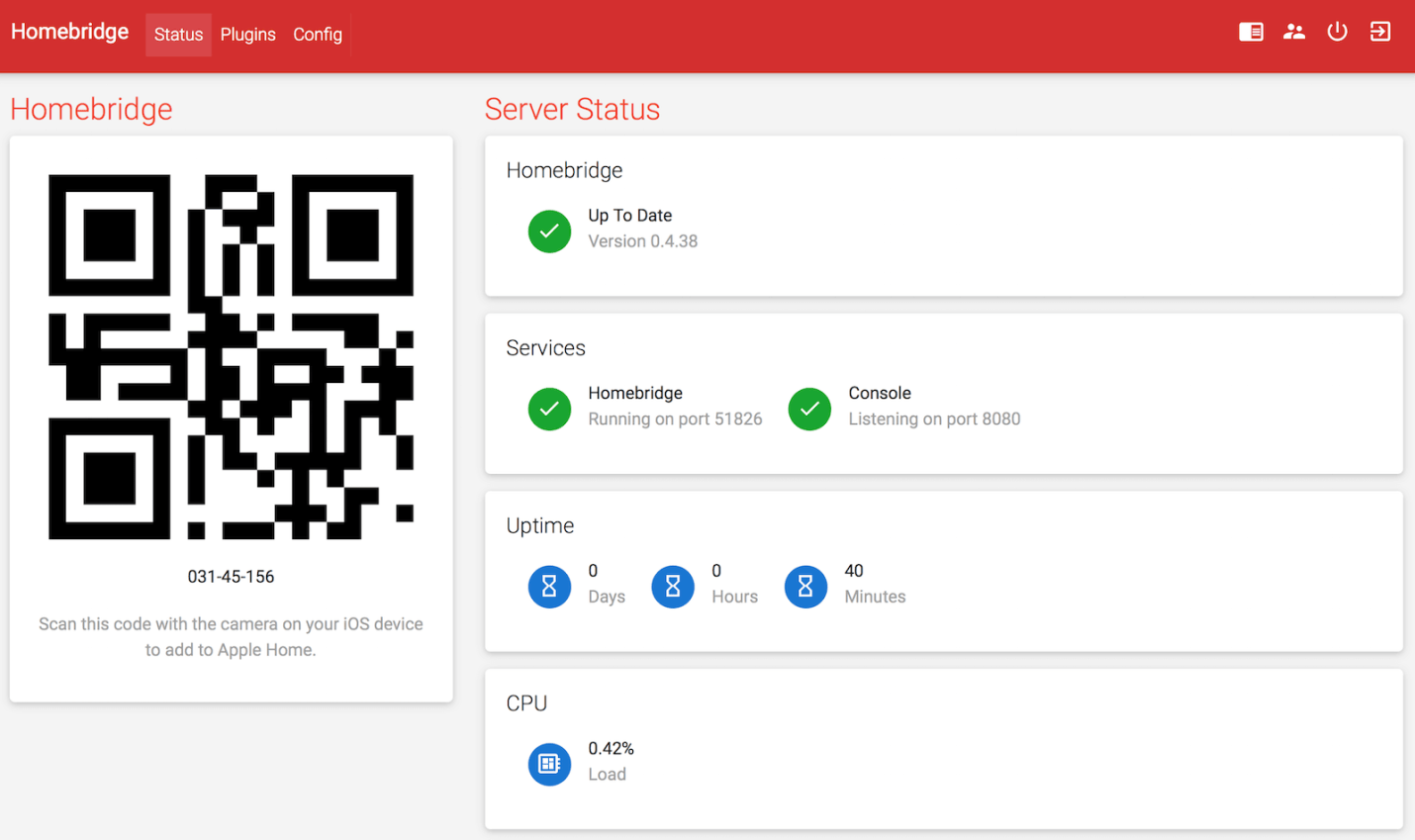Open the Config tab

[318, 35]
